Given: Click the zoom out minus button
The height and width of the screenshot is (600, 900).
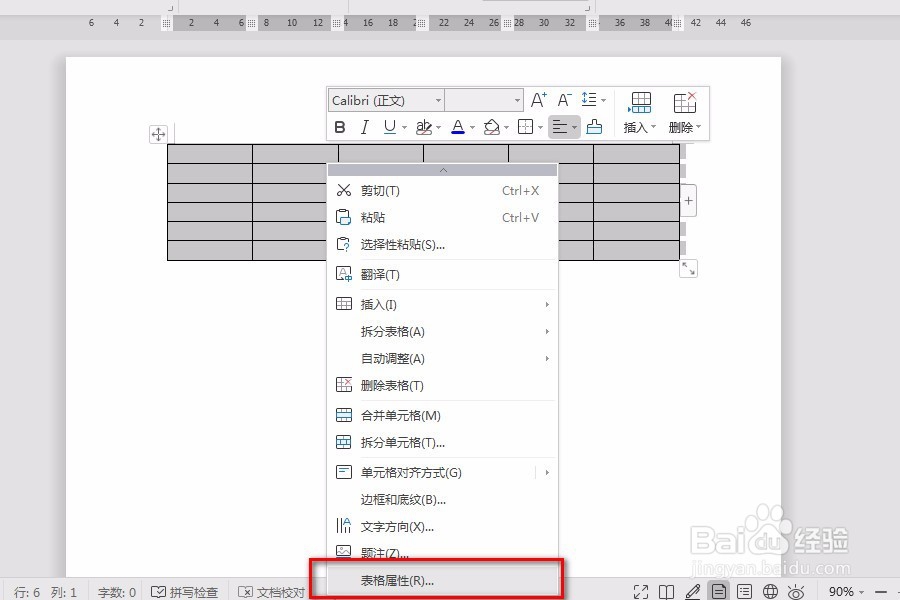Looking at the screenshot, I should [880, 592].
